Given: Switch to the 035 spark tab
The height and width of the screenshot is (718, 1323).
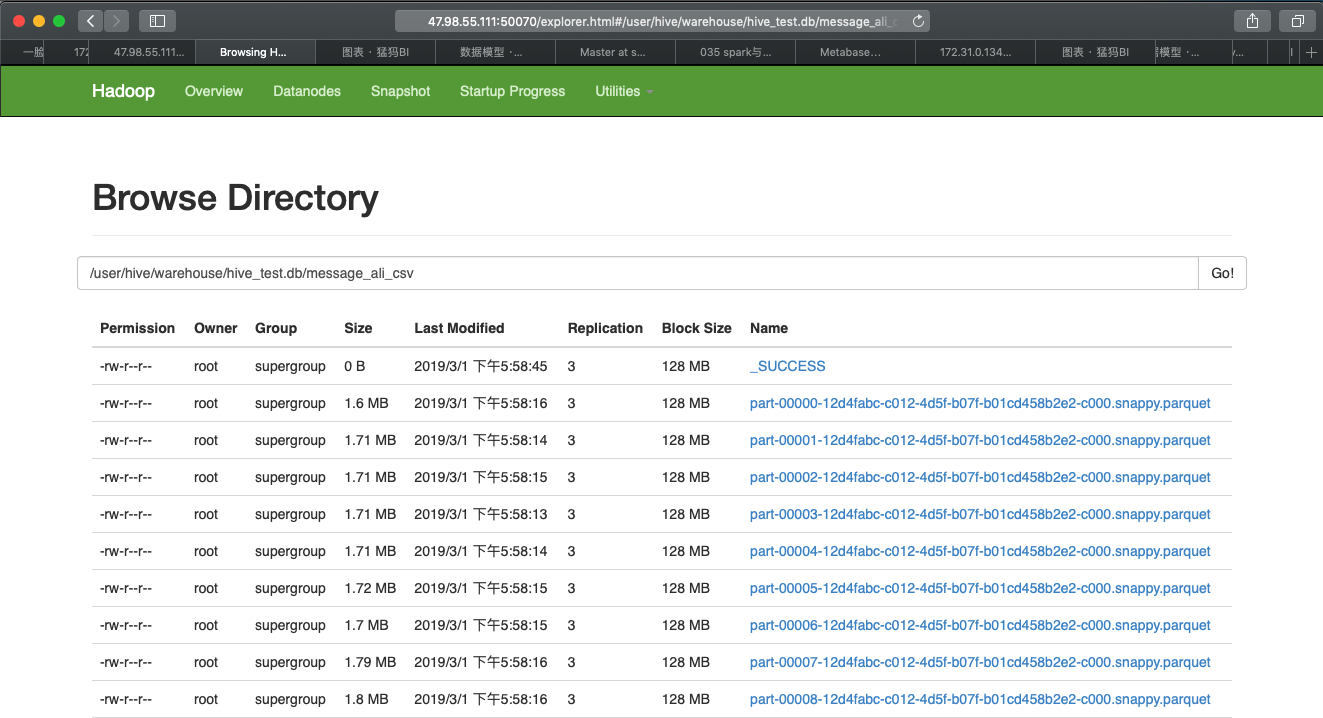Looking at the screenshot, I should click(x=735, y=52).
